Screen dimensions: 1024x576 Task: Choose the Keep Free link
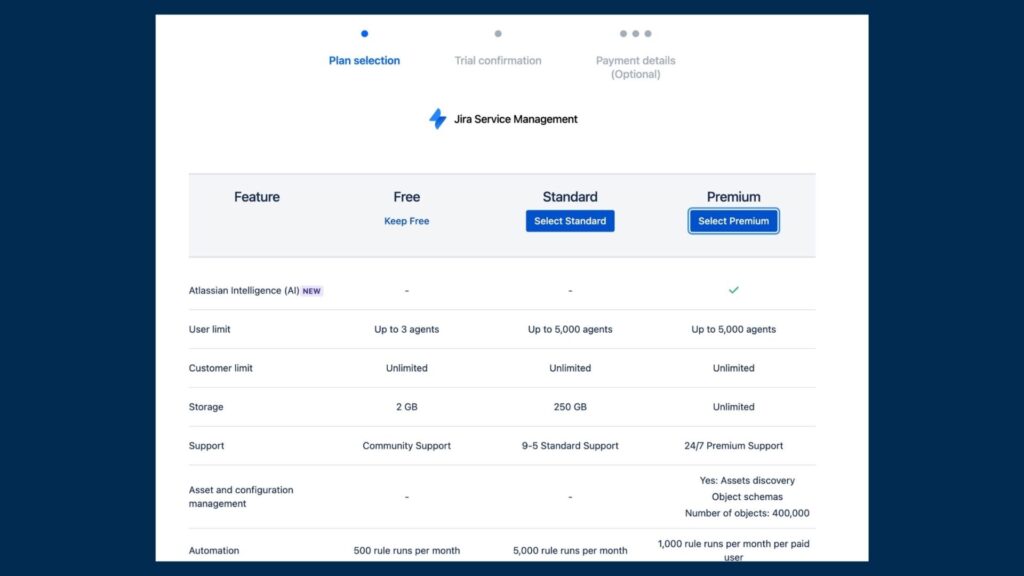[406, 221]
